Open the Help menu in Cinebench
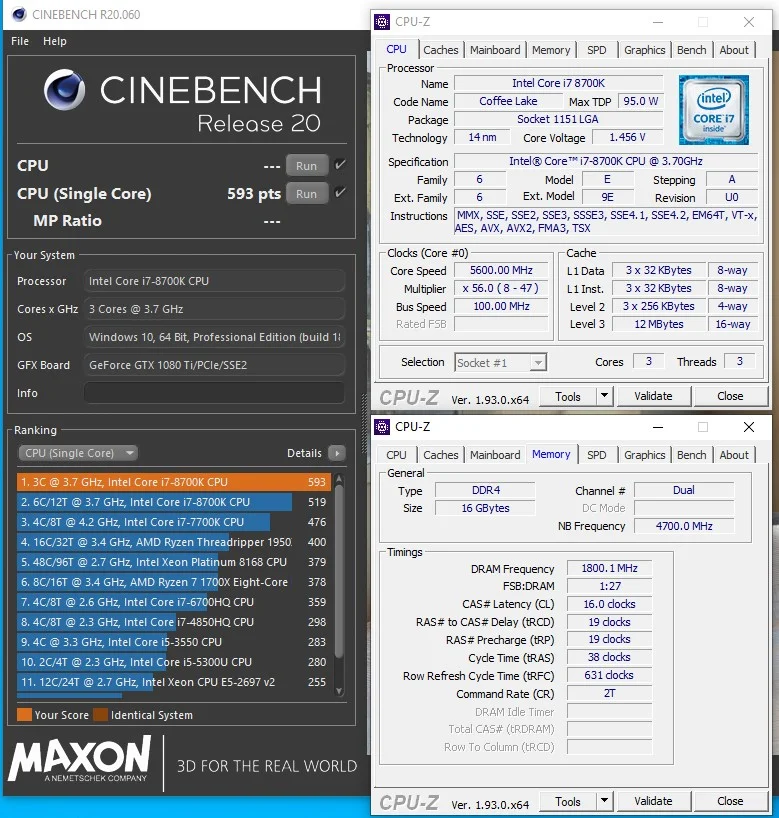The height and width of the screenshot is (818, 779). pyautogui.click(x=55, y=41)
